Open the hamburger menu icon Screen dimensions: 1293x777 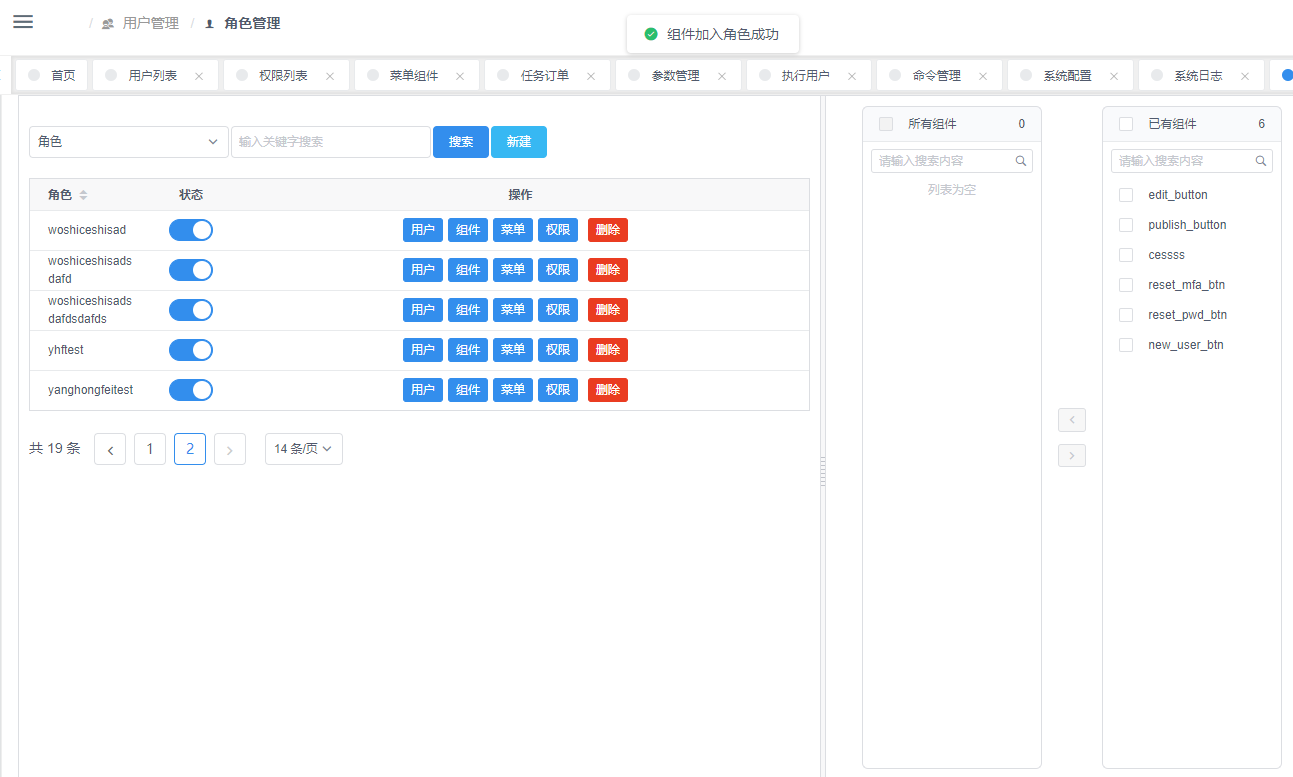click(23, 22)
